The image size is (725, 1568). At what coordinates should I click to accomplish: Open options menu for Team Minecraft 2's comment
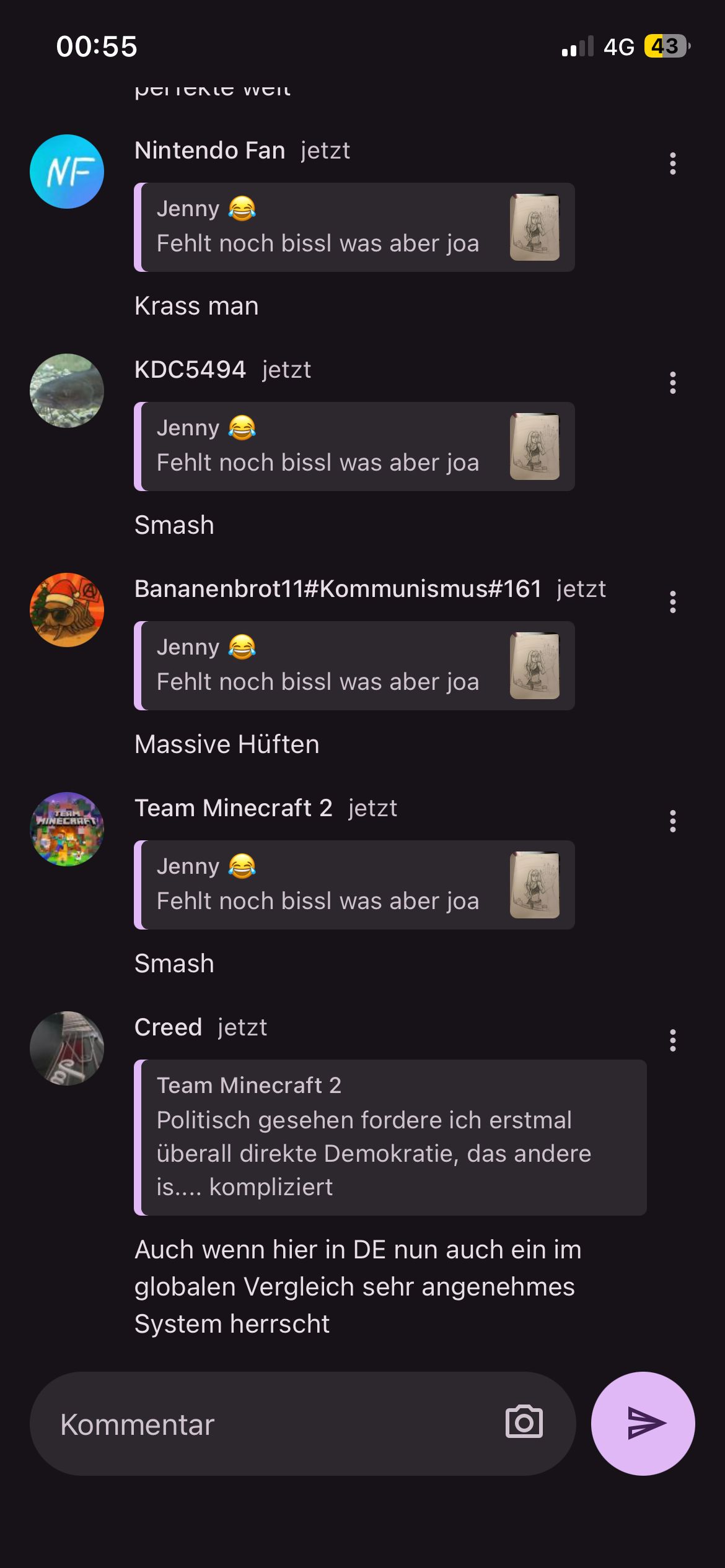tap(673, 822)
